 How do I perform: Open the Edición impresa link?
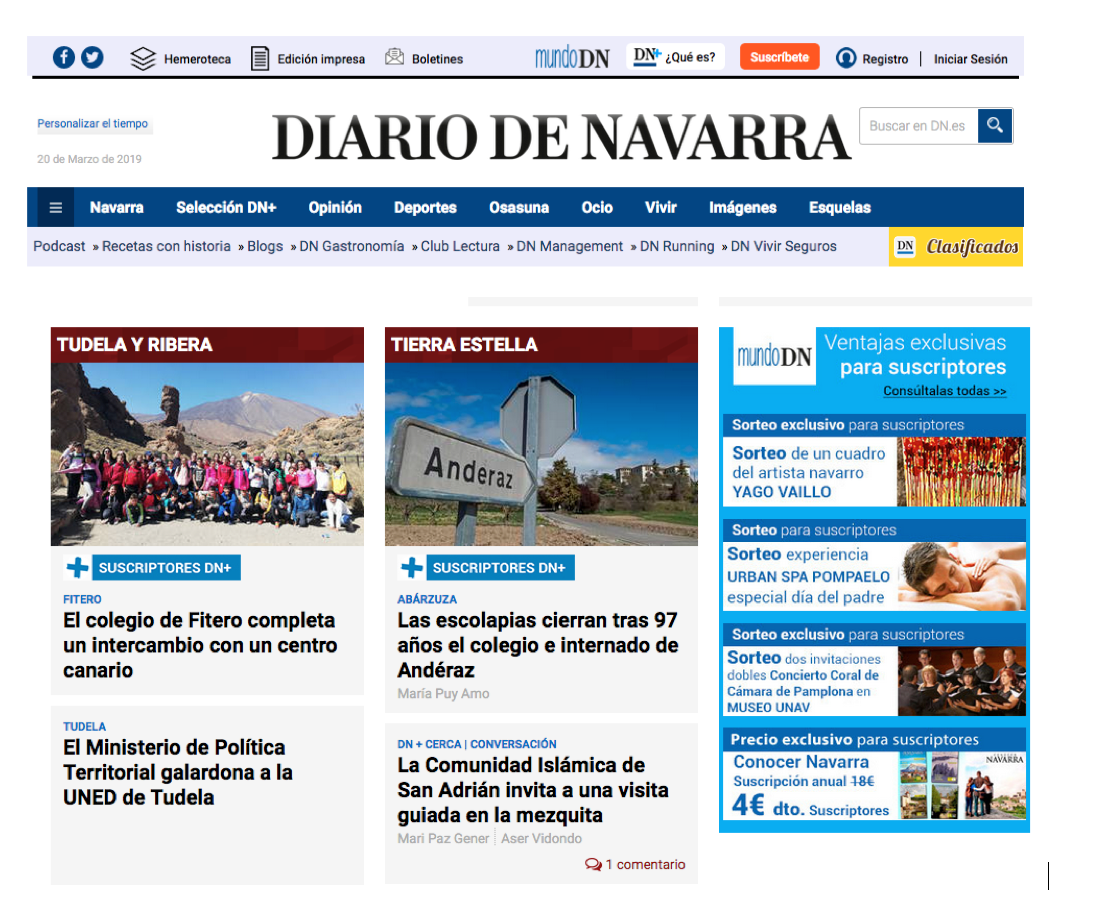click(x=321, y=59)
